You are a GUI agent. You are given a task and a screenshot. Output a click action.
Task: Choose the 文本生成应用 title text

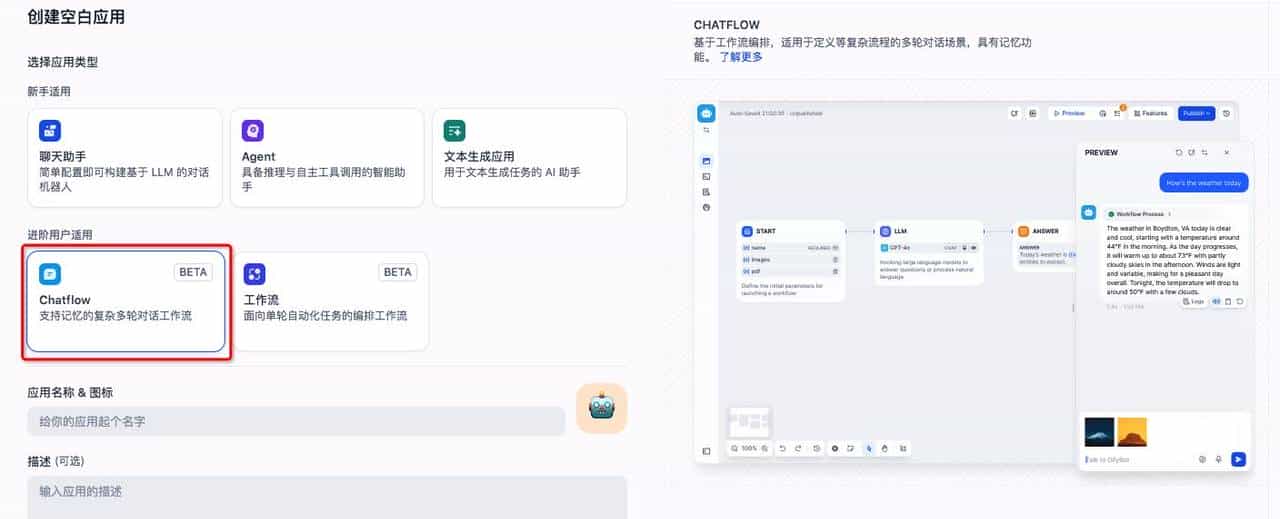pos(479,157)
